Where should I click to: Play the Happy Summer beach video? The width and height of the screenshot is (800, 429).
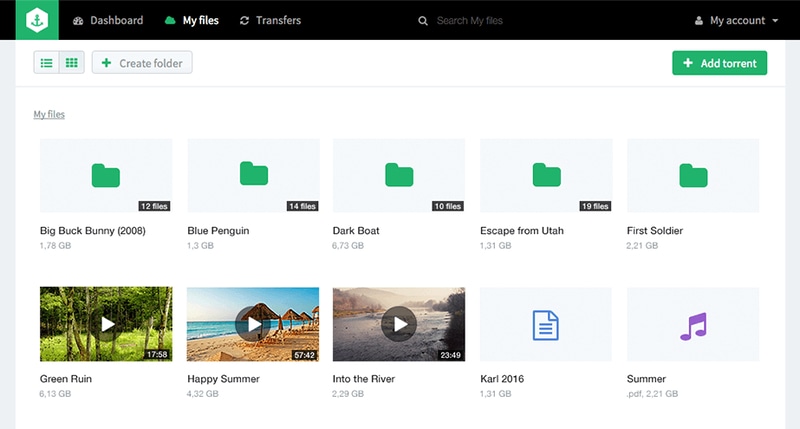click(x=253, y=324)
